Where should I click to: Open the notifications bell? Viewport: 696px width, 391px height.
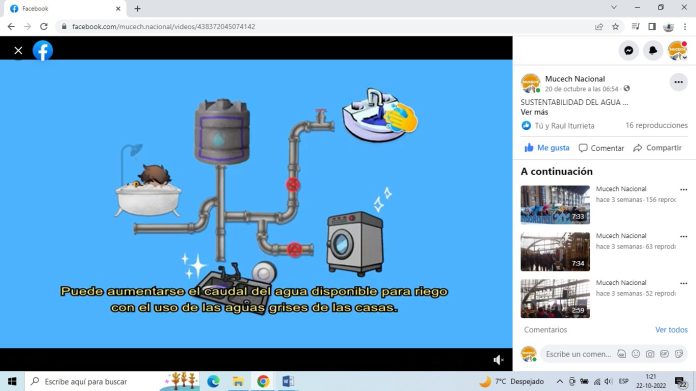point(653,51)
